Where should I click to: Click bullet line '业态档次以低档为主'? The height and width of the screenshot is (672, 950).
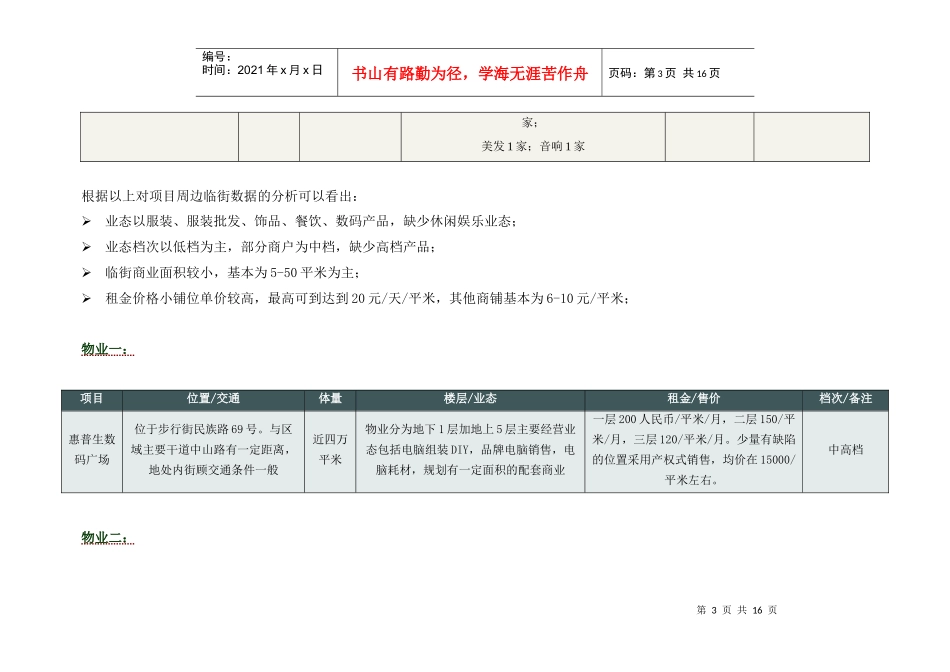pos(271,247)
